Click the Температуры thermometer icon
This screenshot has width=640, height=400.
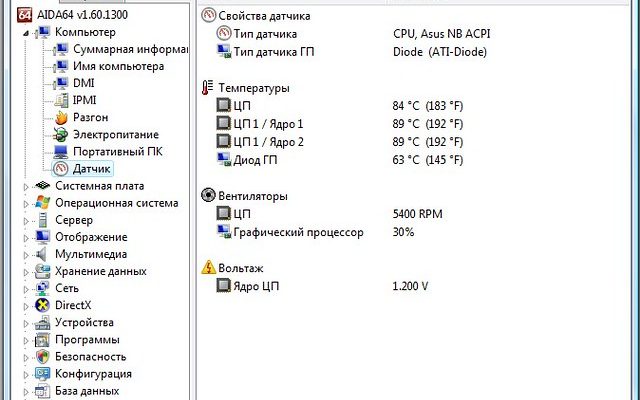(208, 87)
